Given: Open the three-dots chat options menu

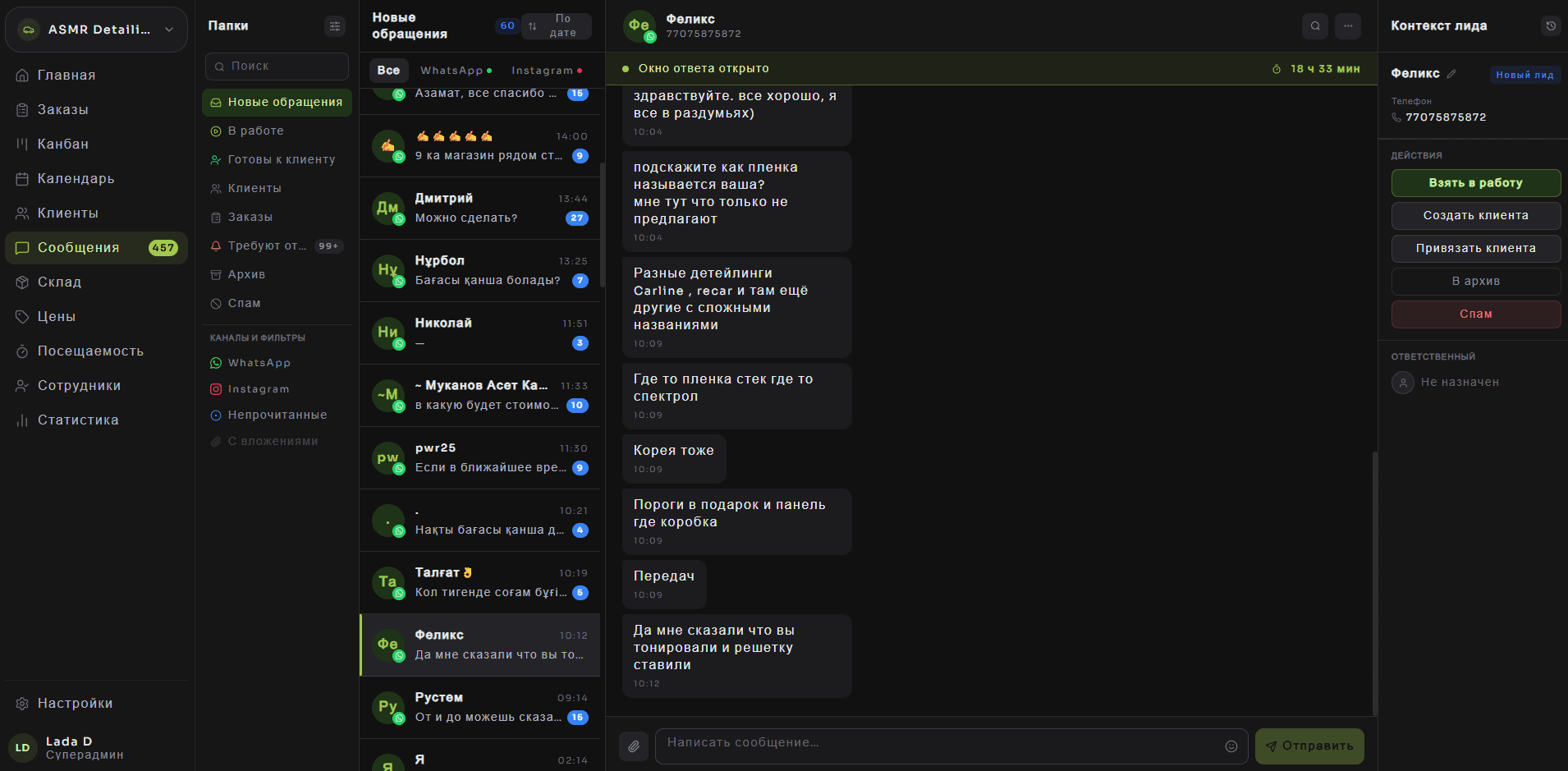Looking at the screenshot, I should [1348, 25].
